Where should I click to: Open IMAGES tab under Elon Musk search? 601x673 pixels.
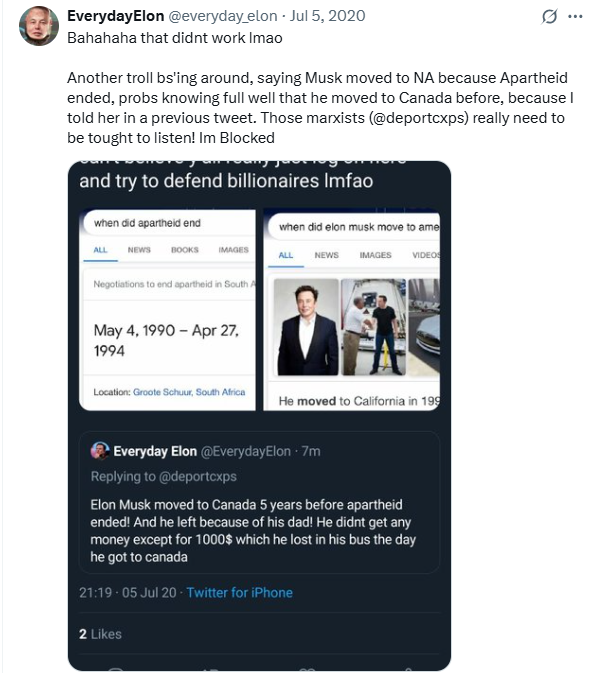(375, 255)
